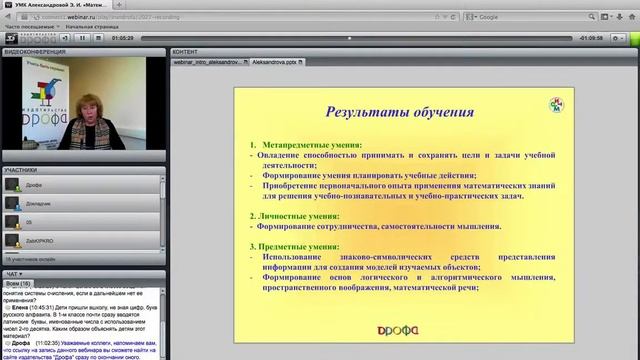Pause the webinar recording playback
Screen dimensions: 640x360
82,38
